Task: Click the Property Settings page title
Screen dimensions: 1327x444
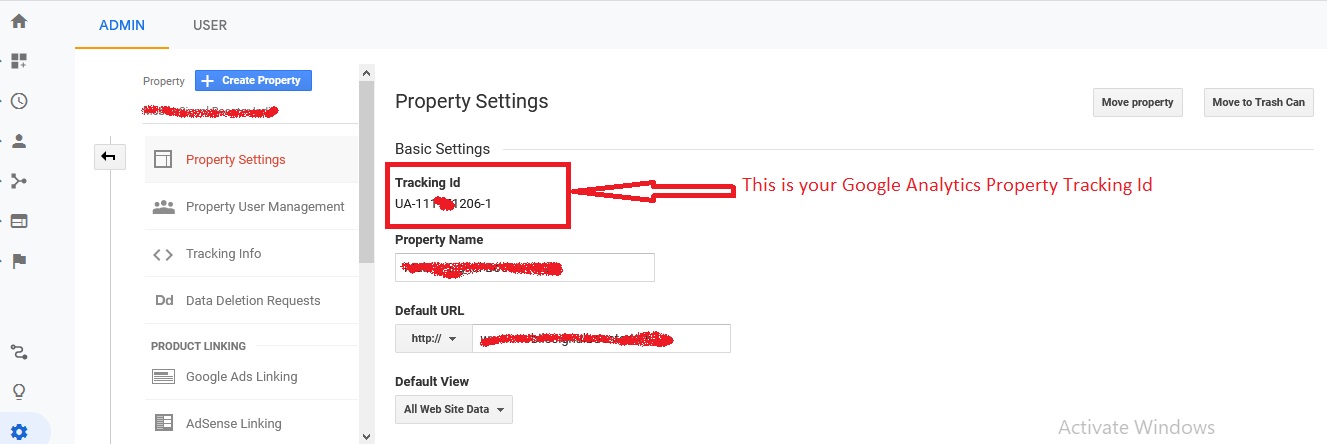Action: click(472, 102)
